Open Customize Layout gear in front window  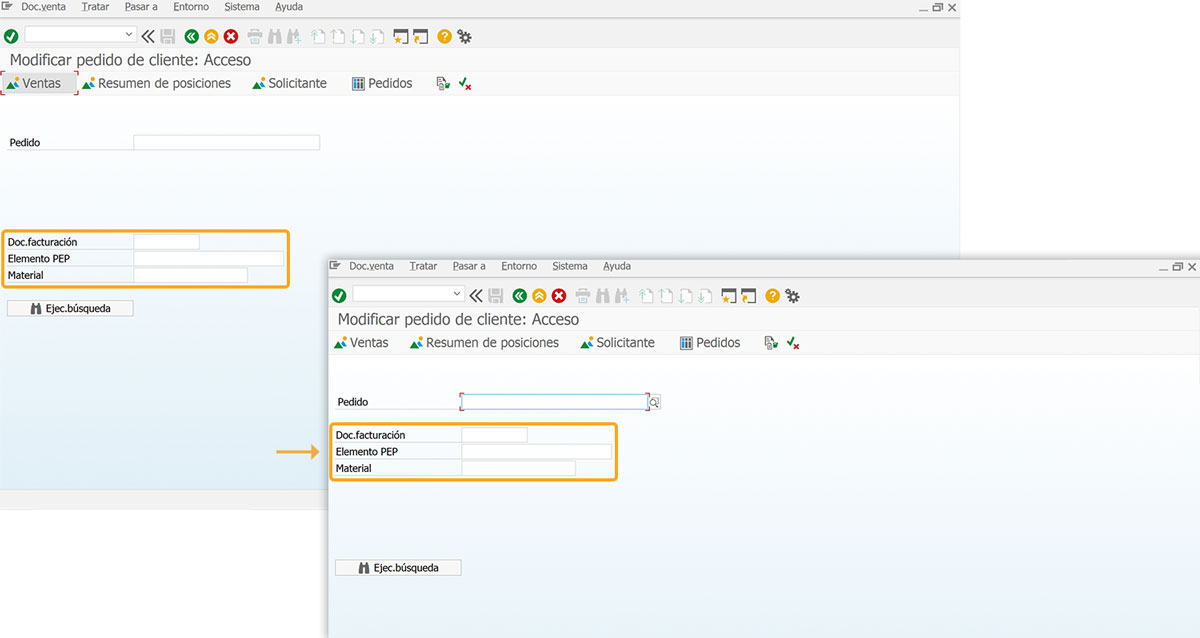point(793,296)
